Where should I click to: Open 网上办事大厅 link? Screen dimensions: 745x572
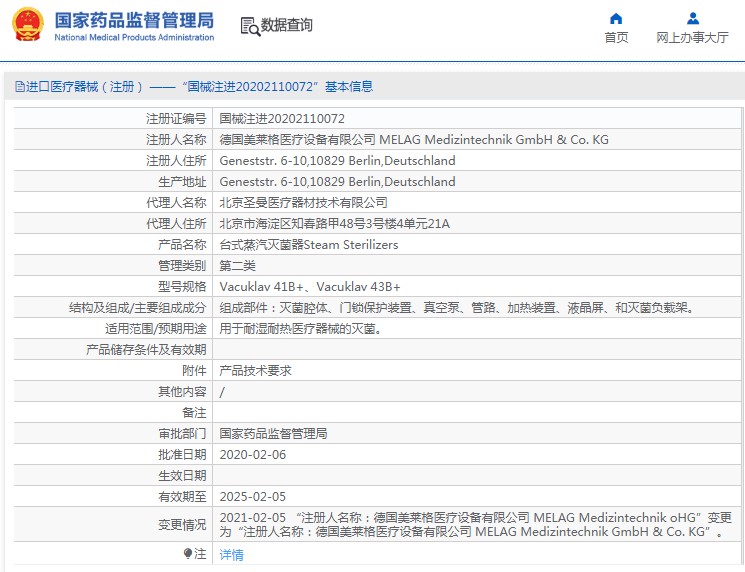(x=692, y=38)
